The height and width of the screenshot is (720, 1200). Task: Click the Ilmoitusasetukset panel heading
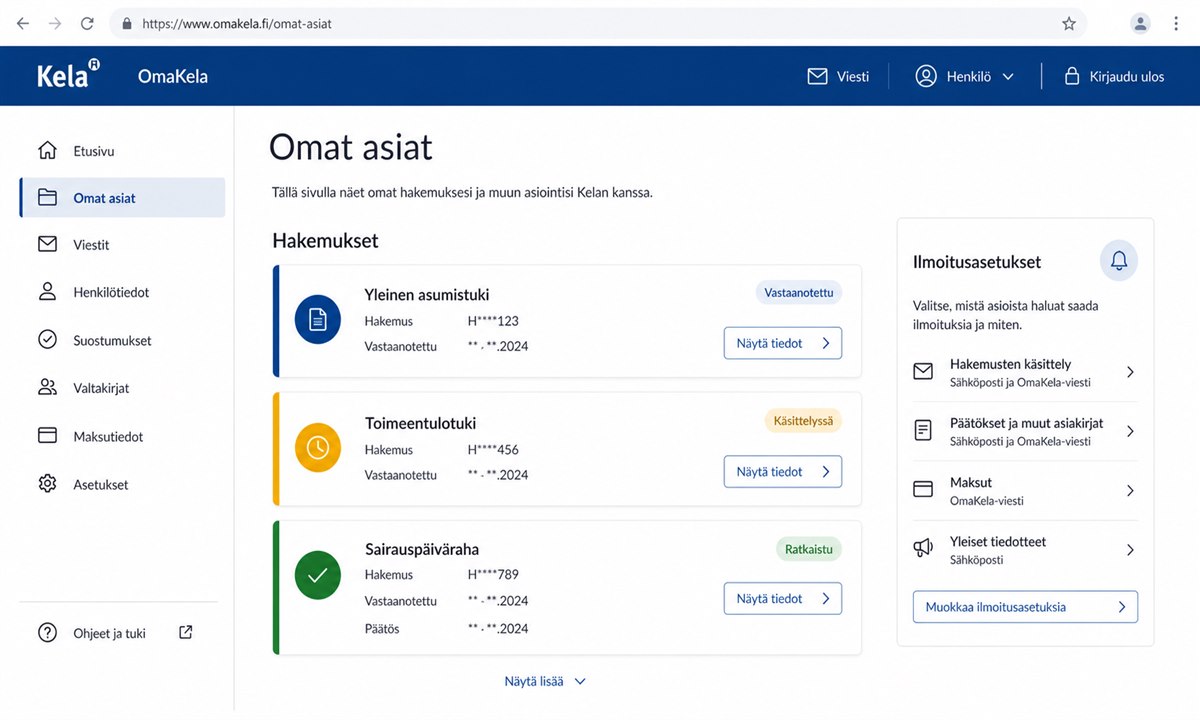click(x=977, y=262)
